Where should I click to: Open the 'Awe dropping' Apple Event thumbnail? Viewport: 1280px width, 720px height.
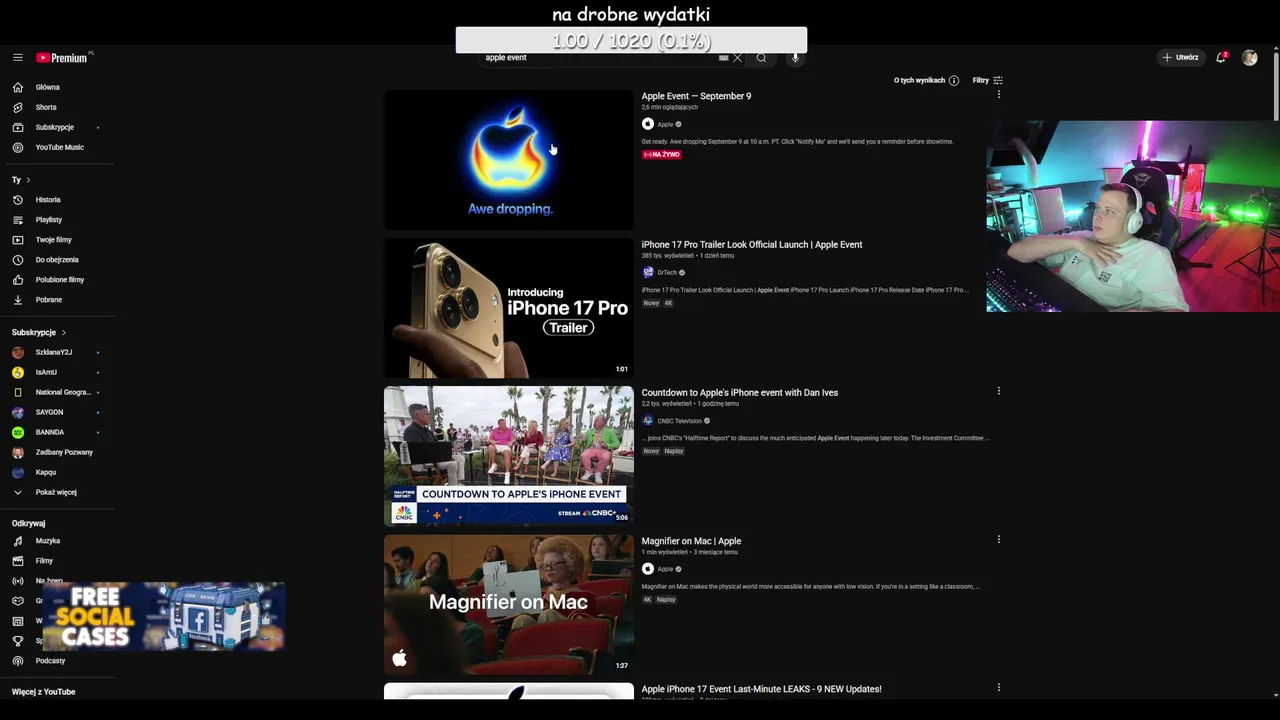click(508, 160)
